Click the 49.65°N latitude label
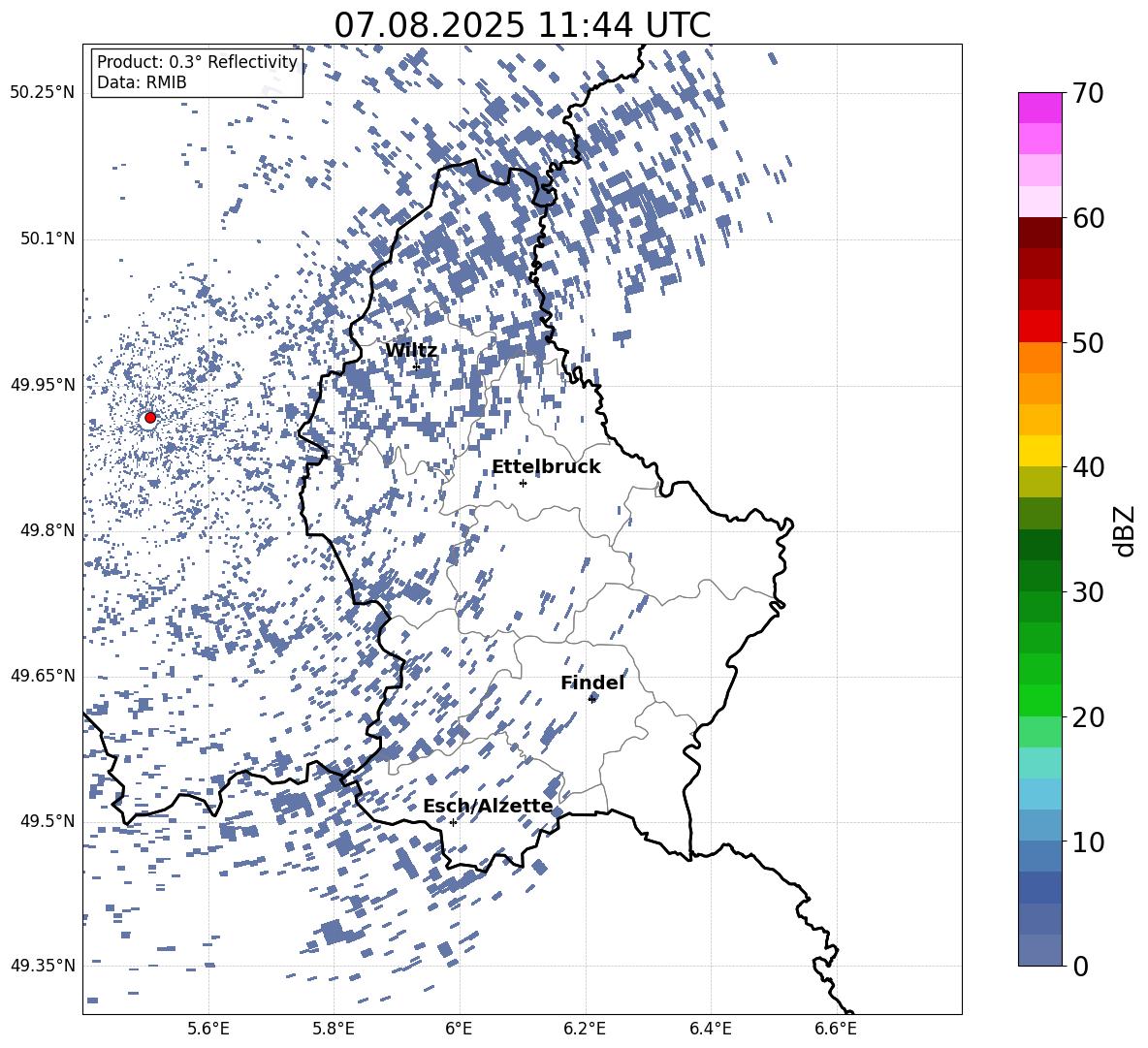 pos(43,675)
